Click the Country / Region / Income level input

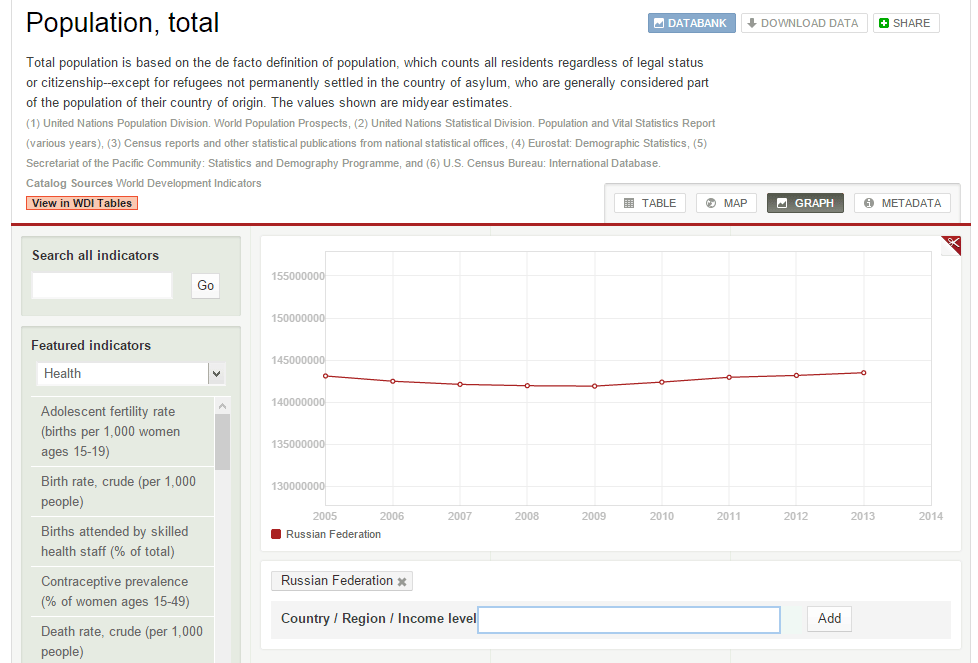[629, 620]
